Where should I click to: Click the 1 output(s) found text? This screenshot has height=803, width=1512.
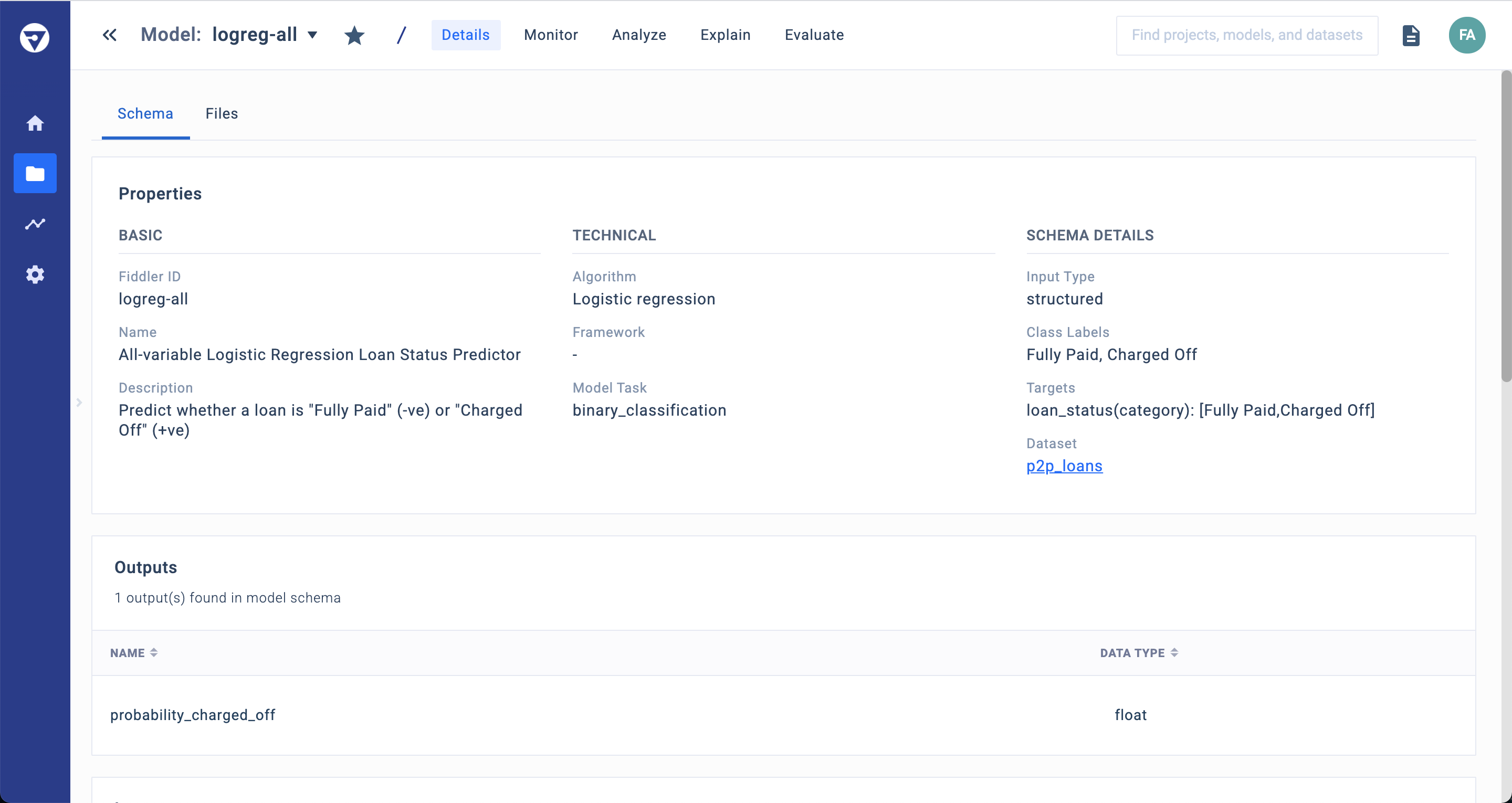point(228,598)
